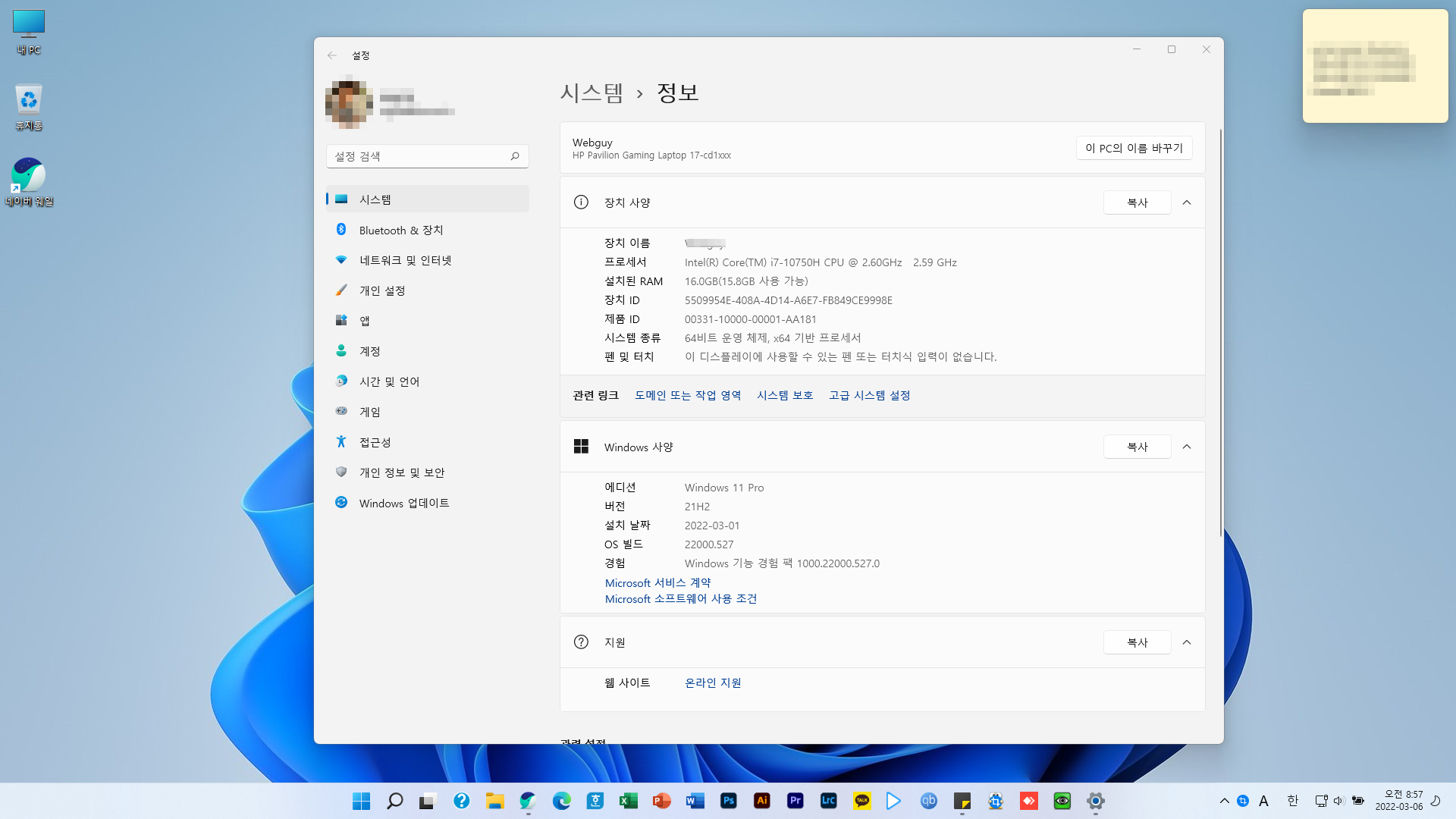Click the Windows 사양 logo icon

click(581, 446)
